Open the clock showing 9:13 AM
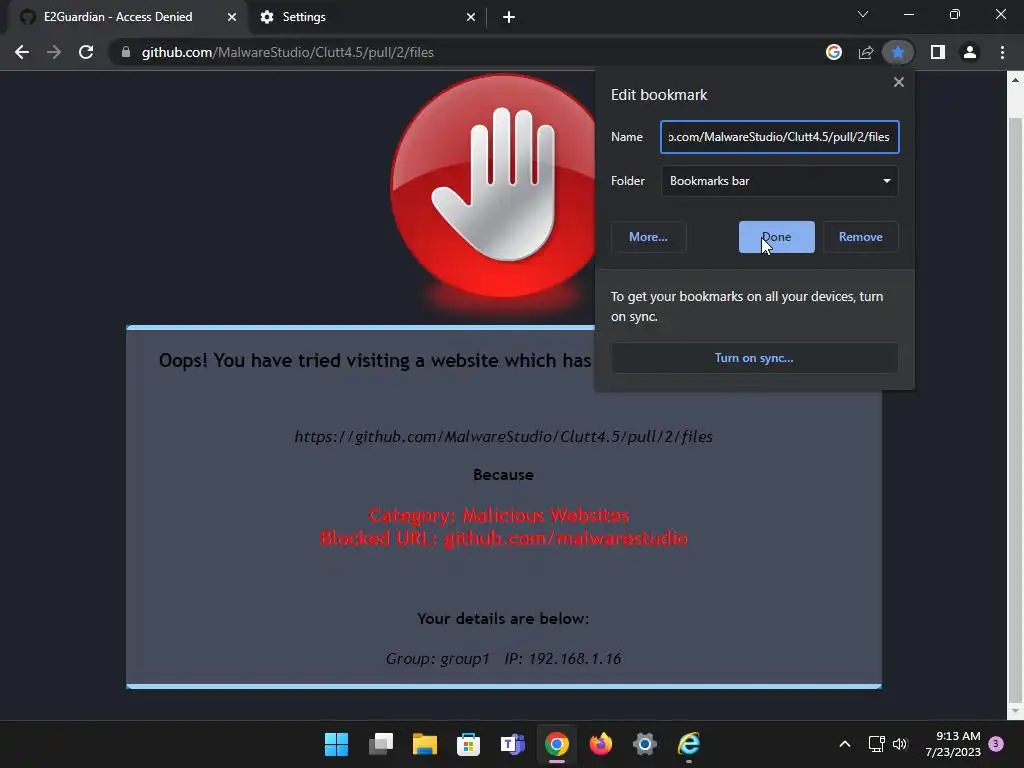1024x768 pixels. [x=953, y=744]
